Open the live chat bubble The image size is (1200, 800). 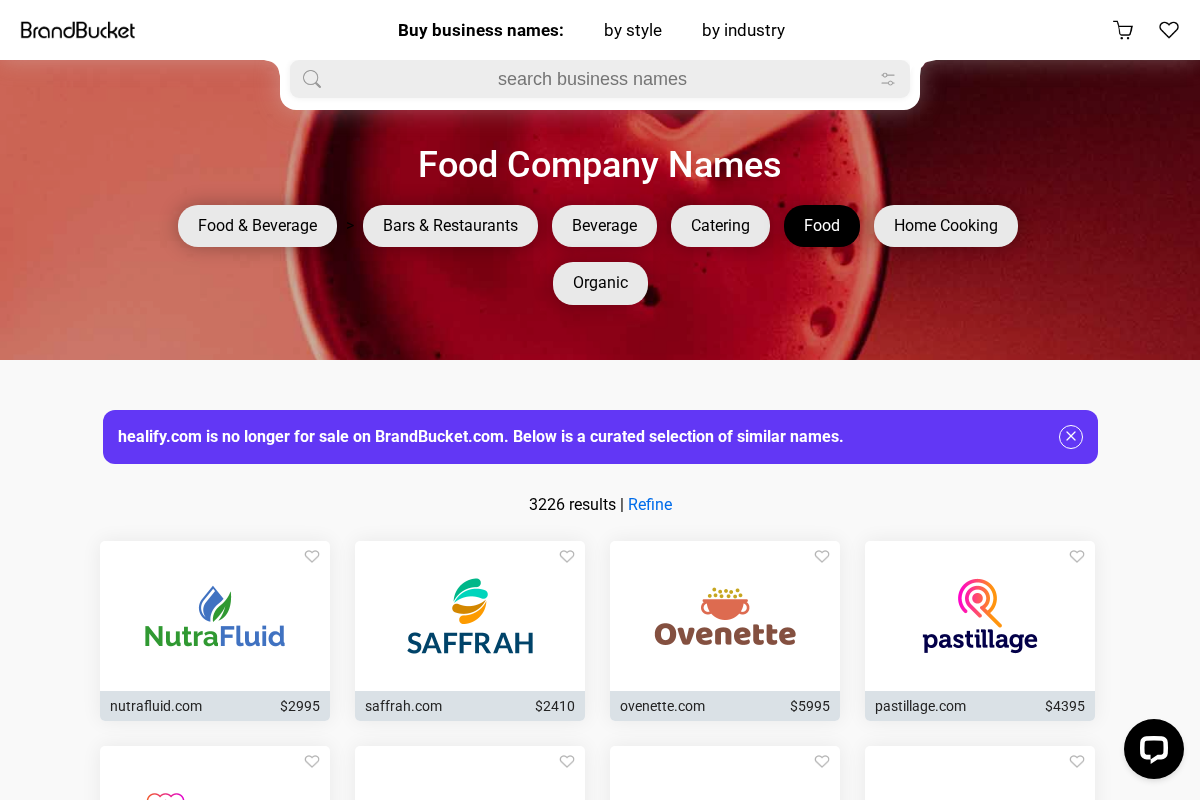click(x=1154, y=749)
